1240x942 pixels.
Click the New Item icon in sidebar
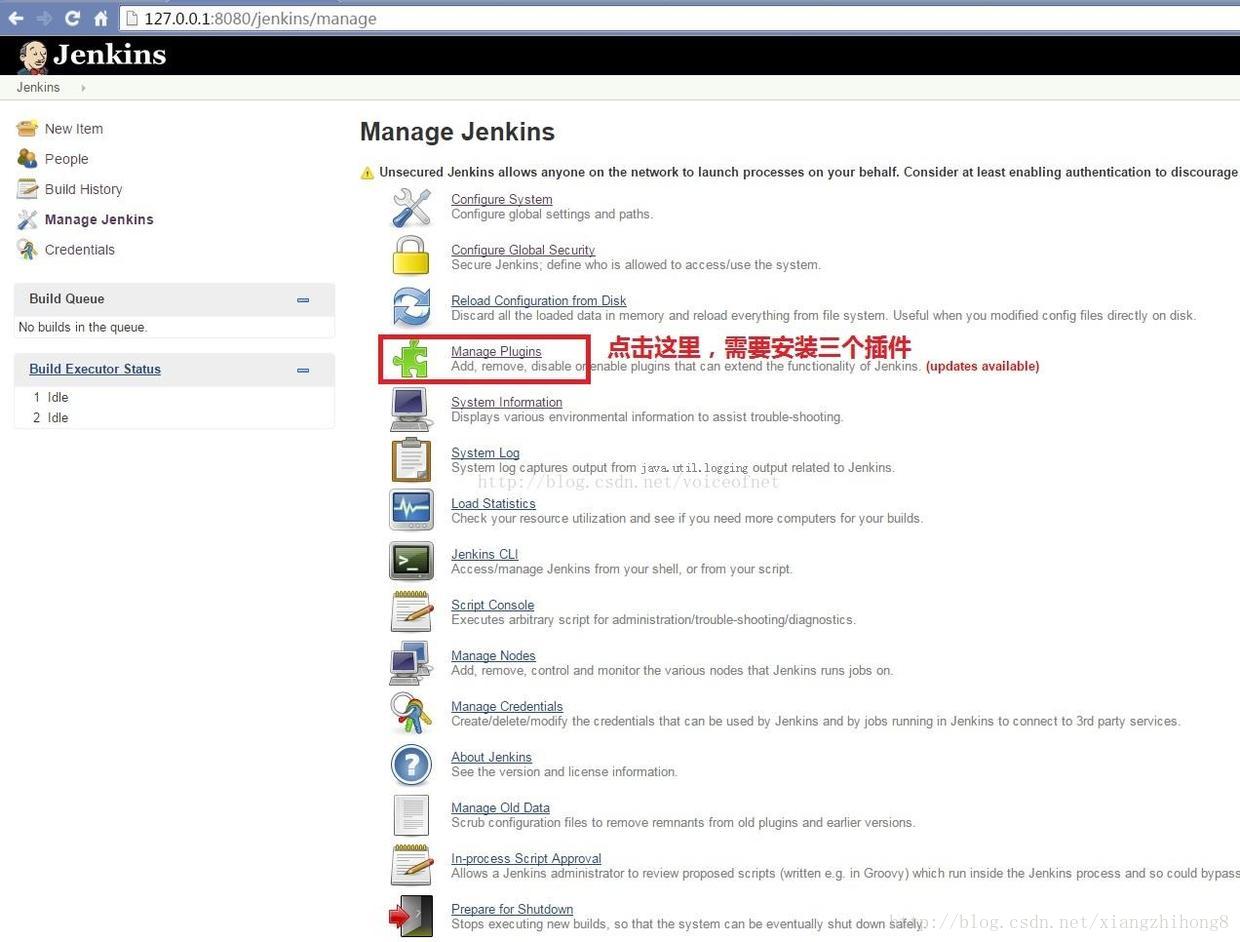point(27,128)
